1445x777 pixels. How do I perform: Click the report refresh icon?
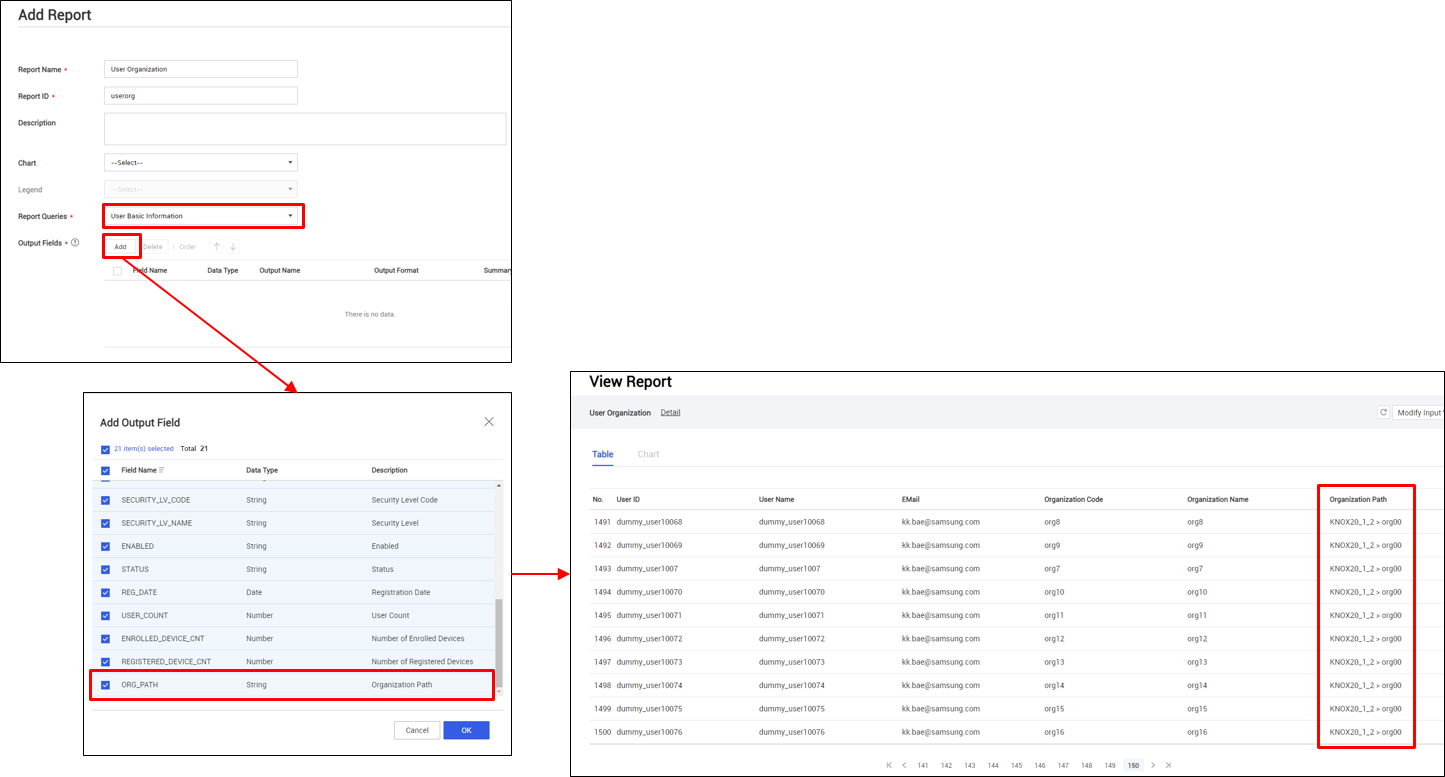[1383, 412]
